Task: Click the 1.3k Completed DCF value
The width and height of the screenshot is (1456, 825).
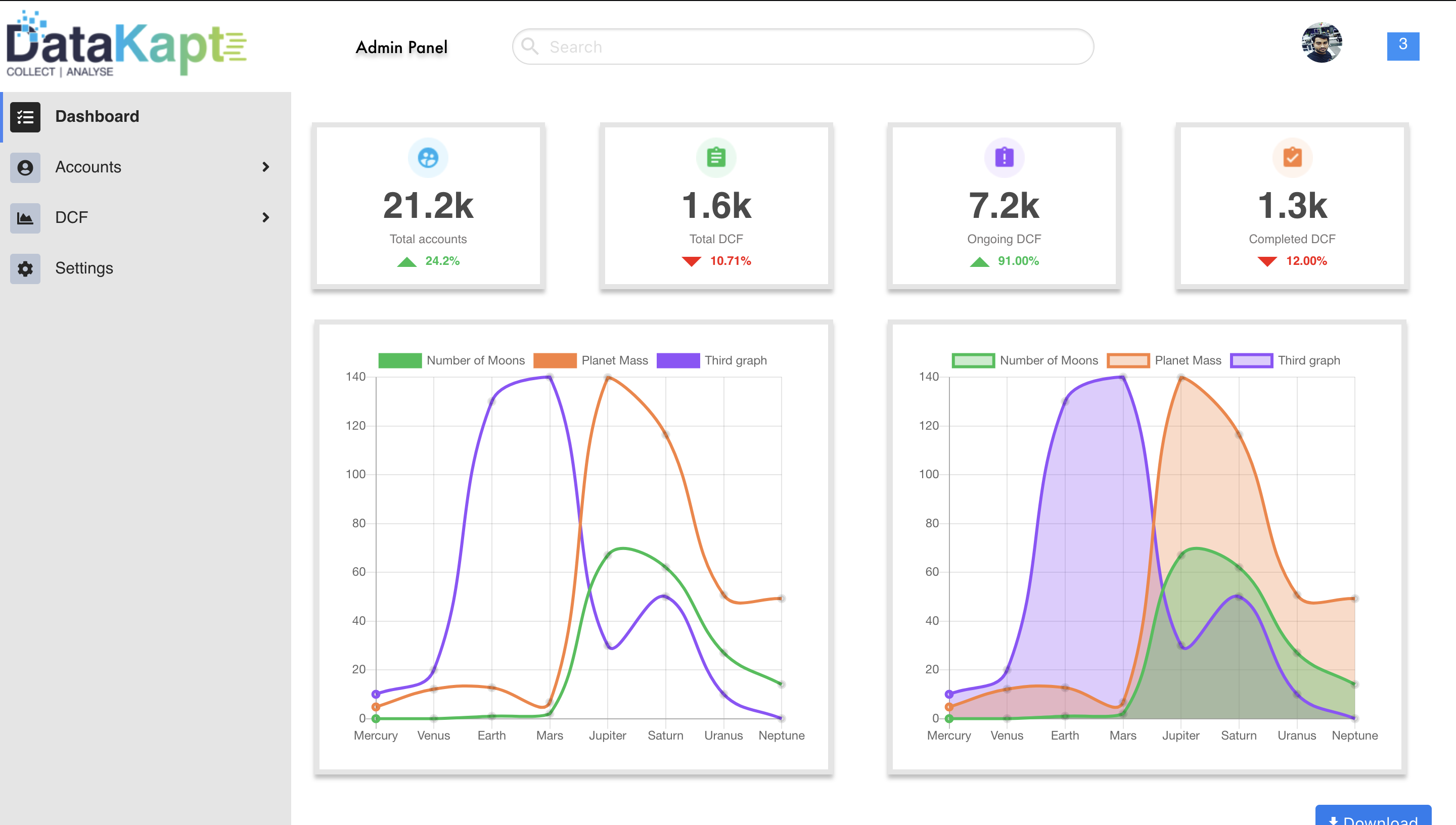Action: point(1292,205)
